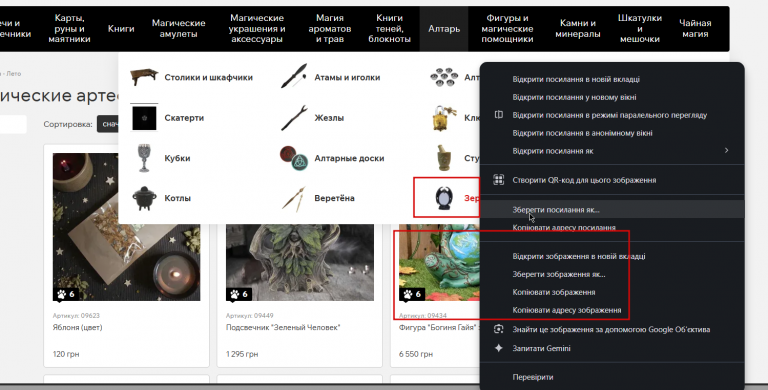Open Магические украшения и аксессуары navigation item

pos(257,28)
